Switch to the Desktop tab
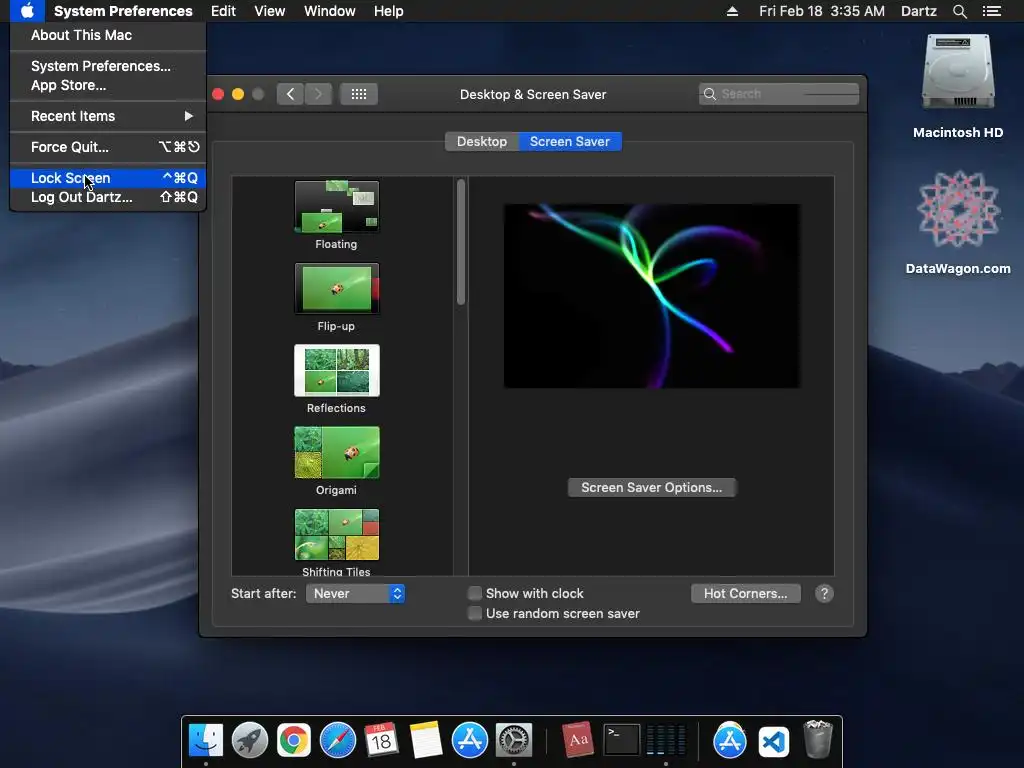The height and width of the screenshot is (768, 1024). pyautogui.click(x=482, y=142)
